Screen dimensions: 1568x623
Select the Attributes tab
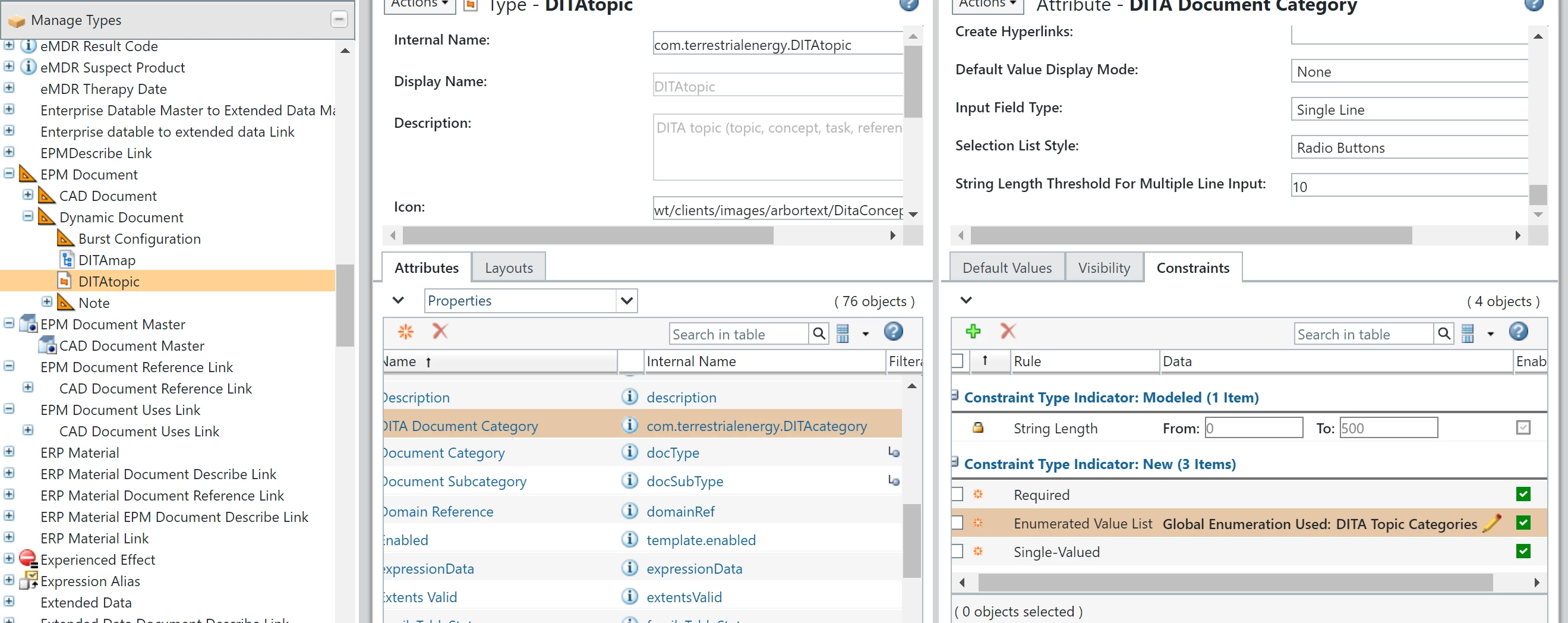(x=427, y=268)
